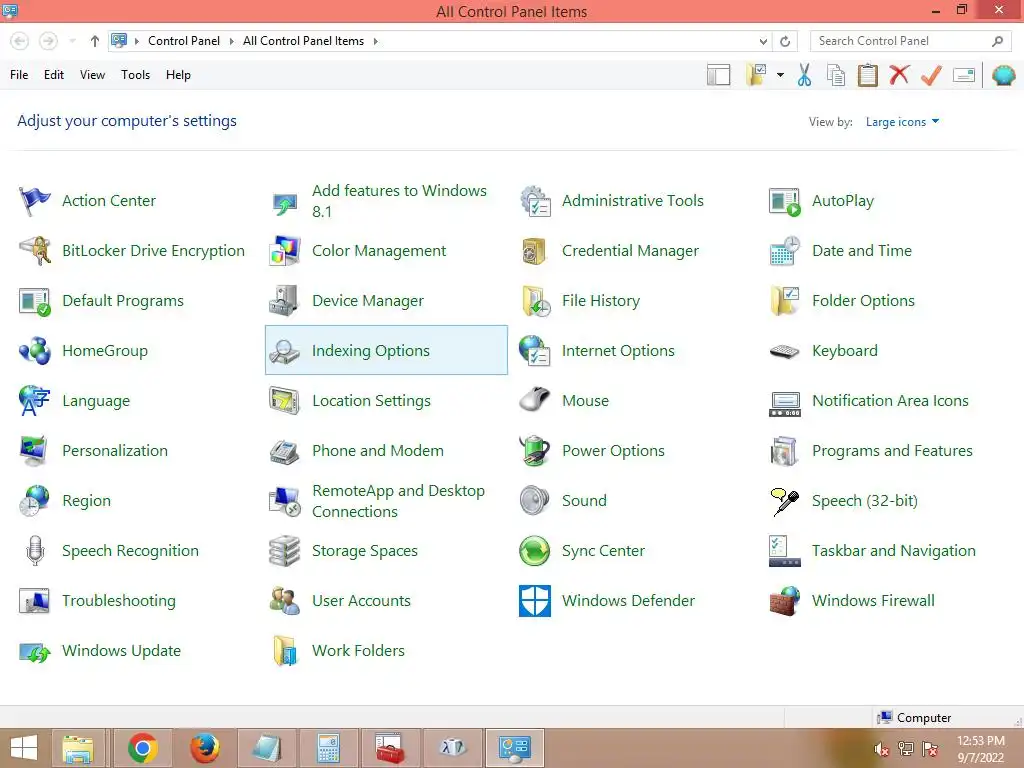Toggle the preview pane layout icon
The height and width of the screenshot is (768, 1024).
(x=718, y=75)
